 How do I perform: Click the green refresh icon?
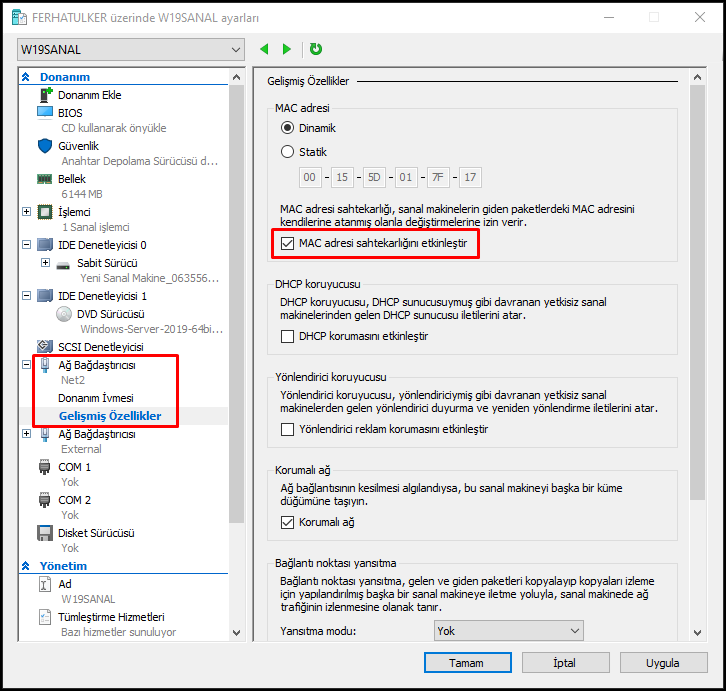pyautogui.click(x=316, y=49)
